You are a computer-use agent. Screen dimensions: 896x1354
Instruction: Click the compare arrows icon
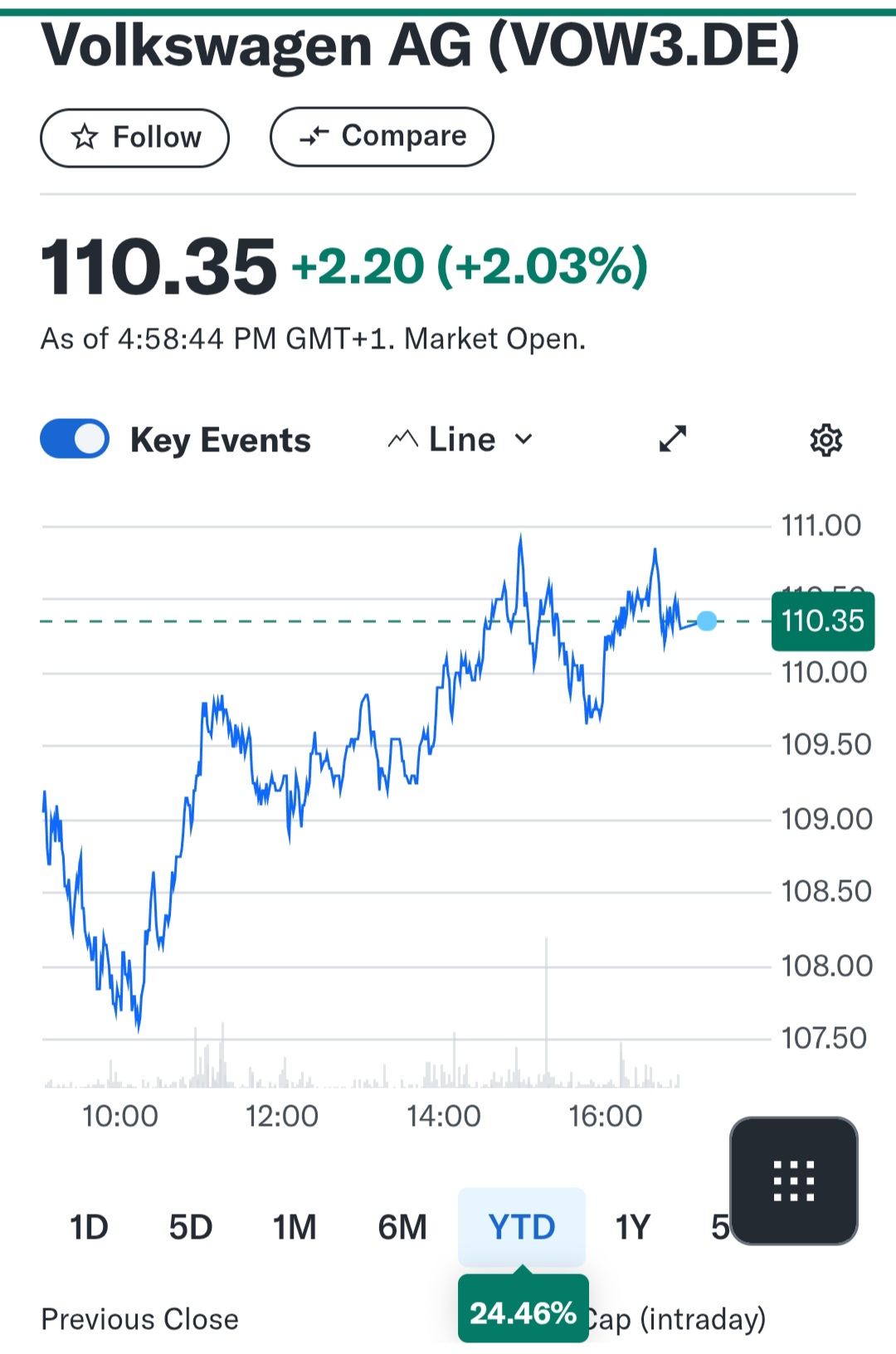[x=314, y=136]
